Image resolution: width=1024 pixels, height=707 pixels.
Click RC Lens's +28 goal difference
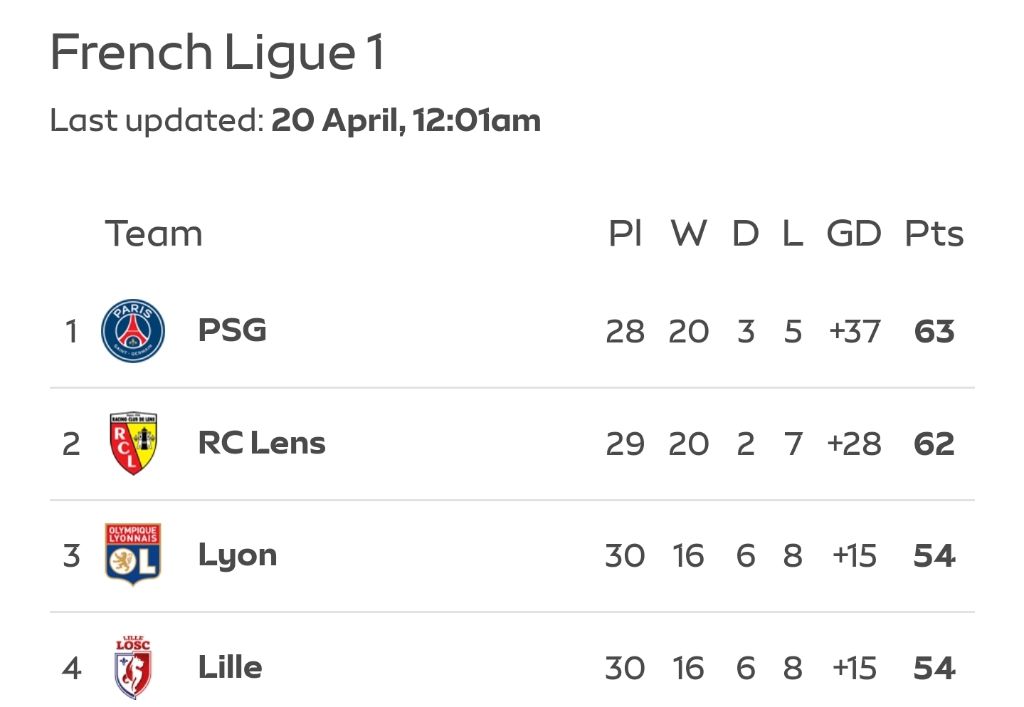point(854,444)
